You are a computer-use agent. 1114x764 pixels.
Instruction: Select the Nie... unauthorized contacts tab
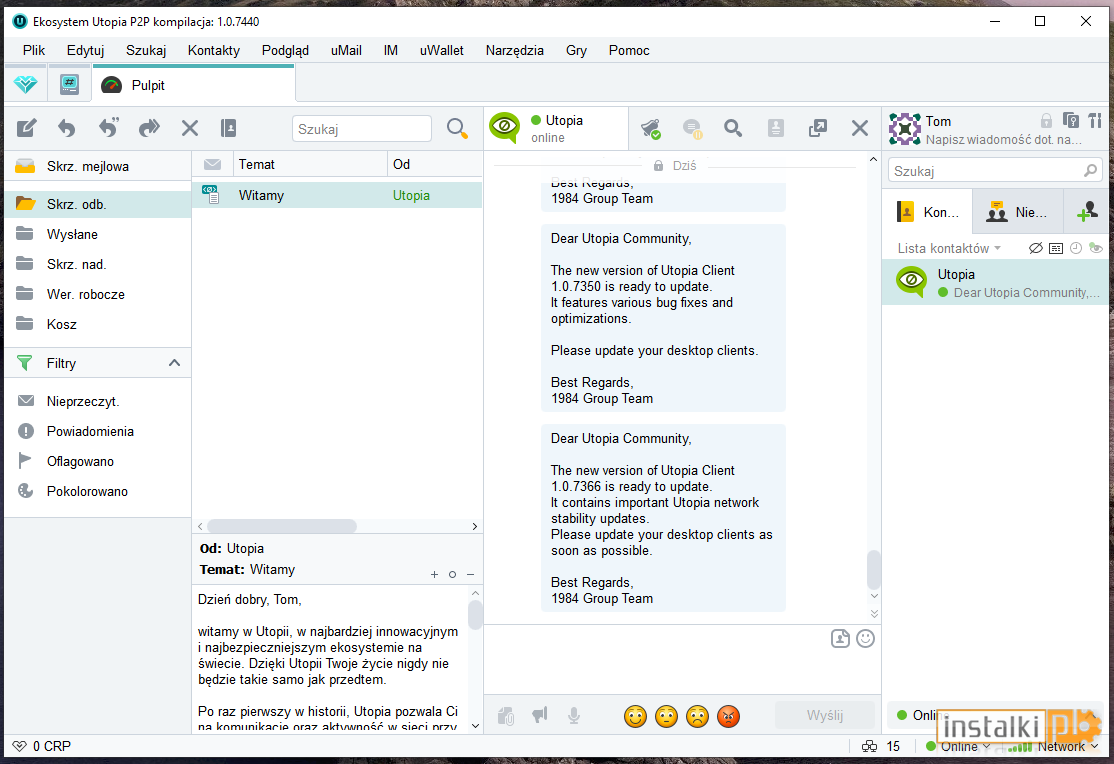pos(1017,212)
